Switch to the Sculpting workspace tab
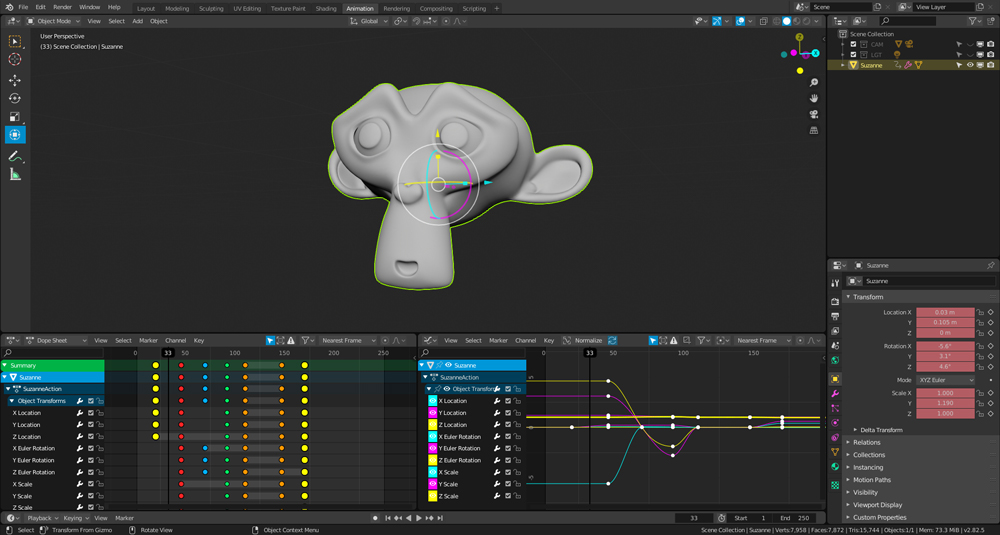Screen dimensions: 1000x535 point(210,8)
